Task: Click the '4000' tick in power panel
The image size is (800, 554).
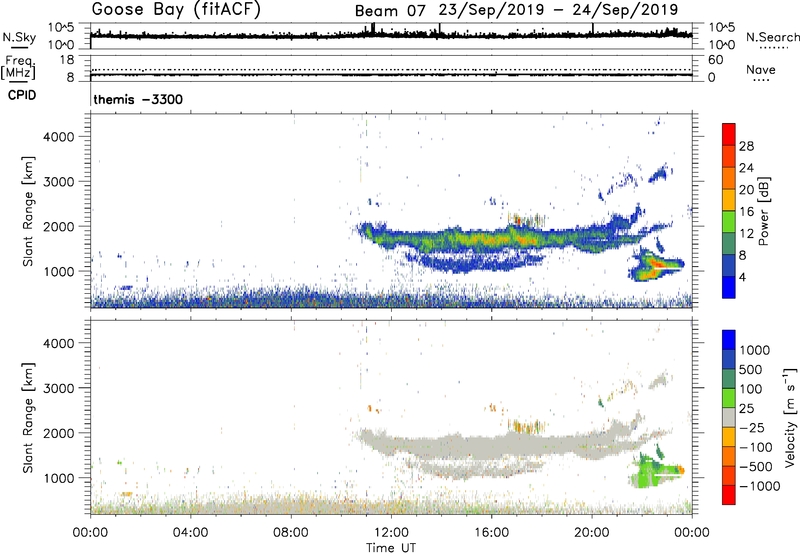Action: pos(59,137)
